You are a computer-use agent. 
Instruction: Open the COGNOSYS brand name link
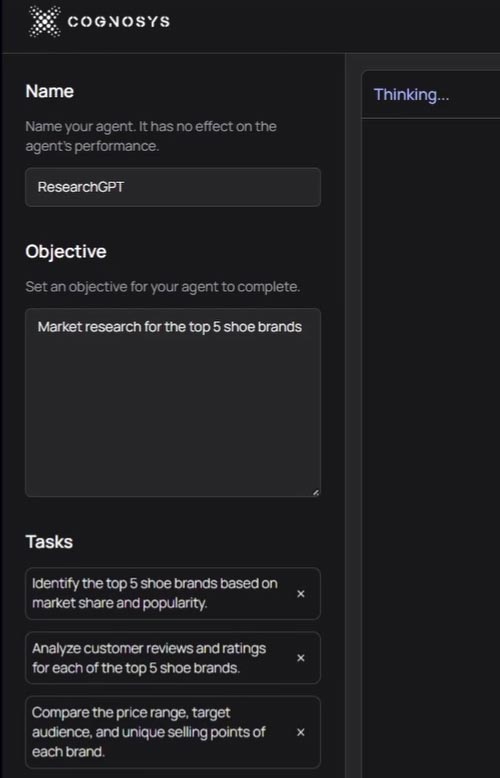coord(119,22)
